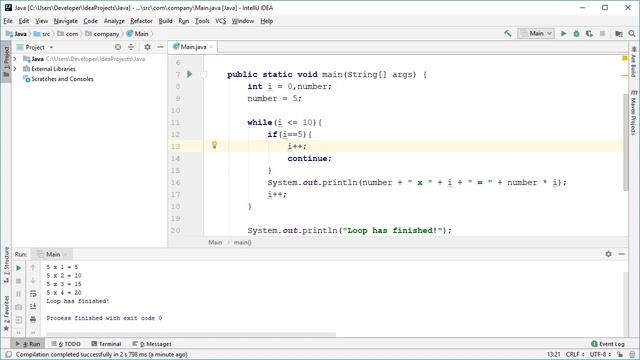Toggle the Structure side tool window
Screen dimensions: 640x360
(6, 265)
